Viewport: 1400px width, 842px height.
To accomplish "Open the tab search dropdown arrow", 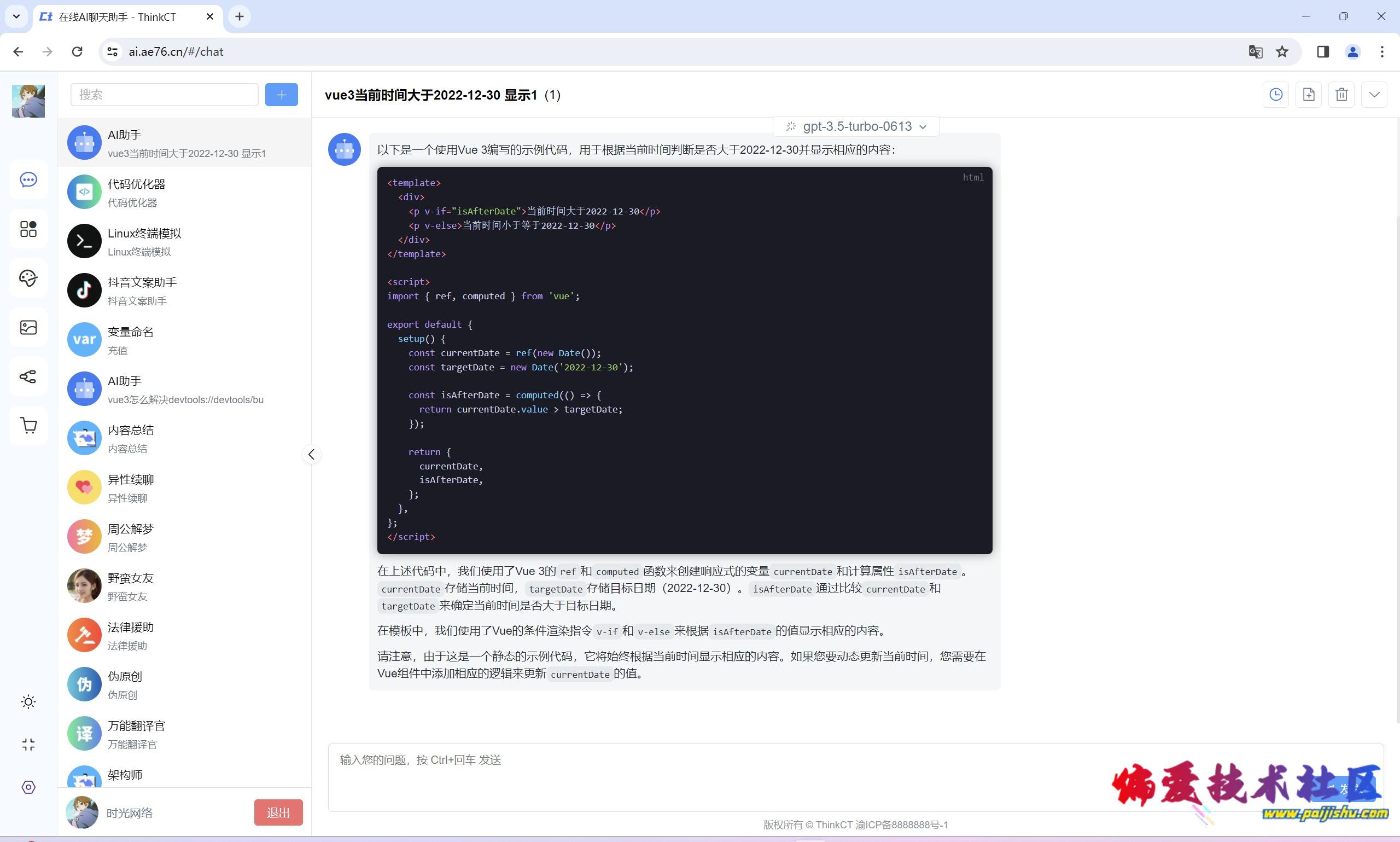I will 16,16.
